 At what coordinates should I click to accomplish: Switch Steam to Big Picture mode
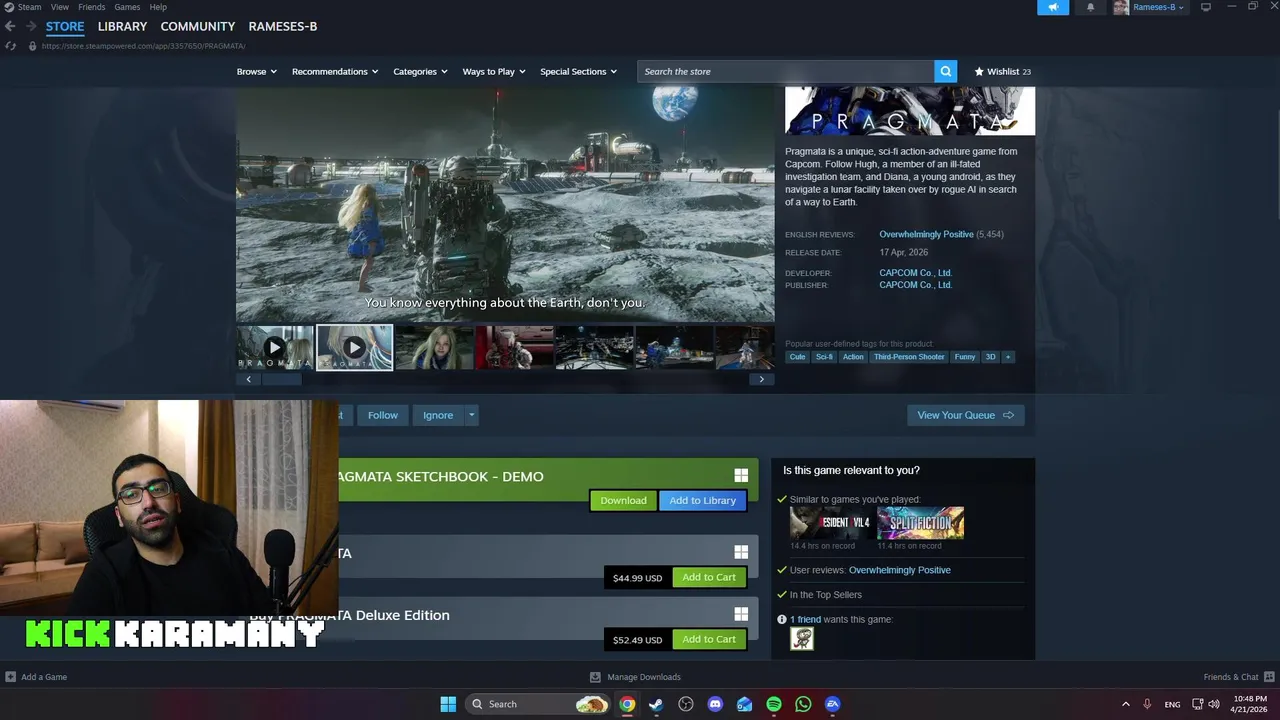(1206, 7)
